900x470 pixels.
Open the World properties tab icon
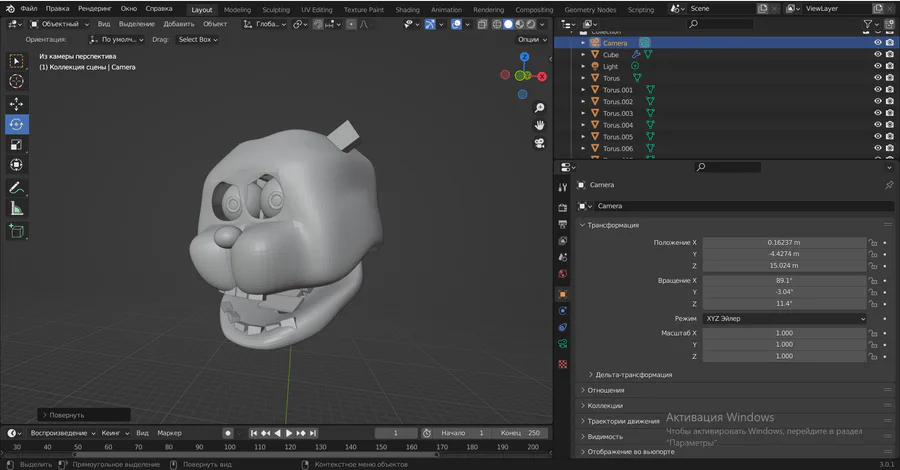[x=562, y=274]
